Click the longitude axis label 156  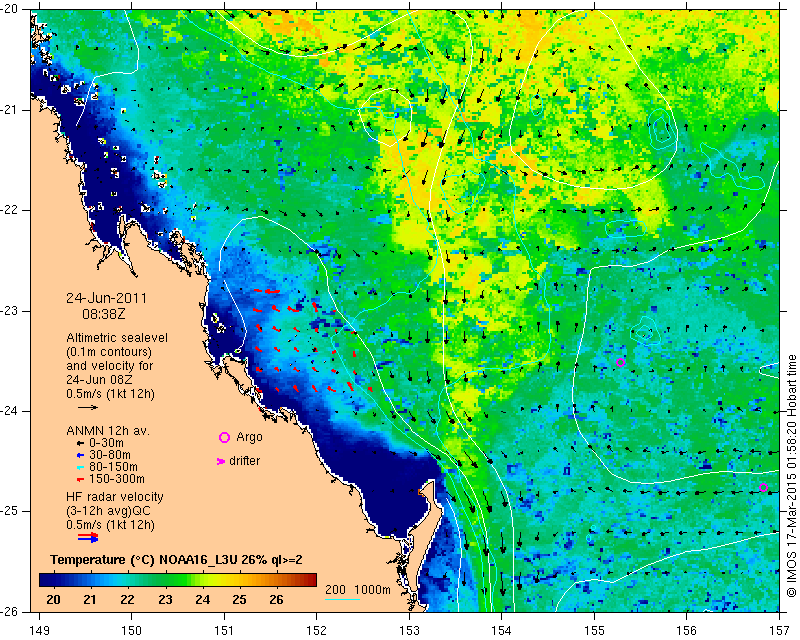(x=687, y=631)
